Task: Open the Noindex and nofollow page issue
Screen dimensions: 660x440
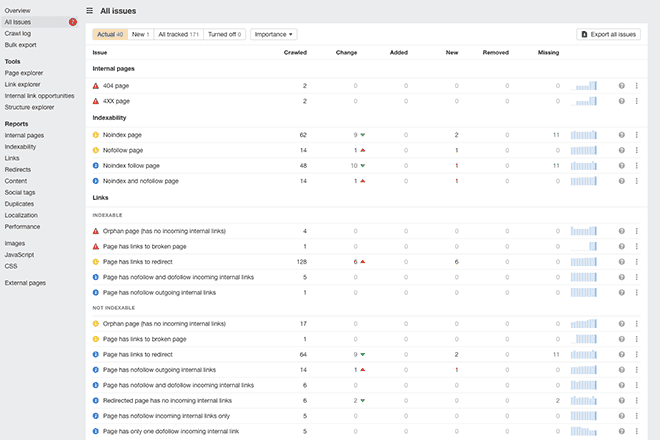Action: click(141, 181)
